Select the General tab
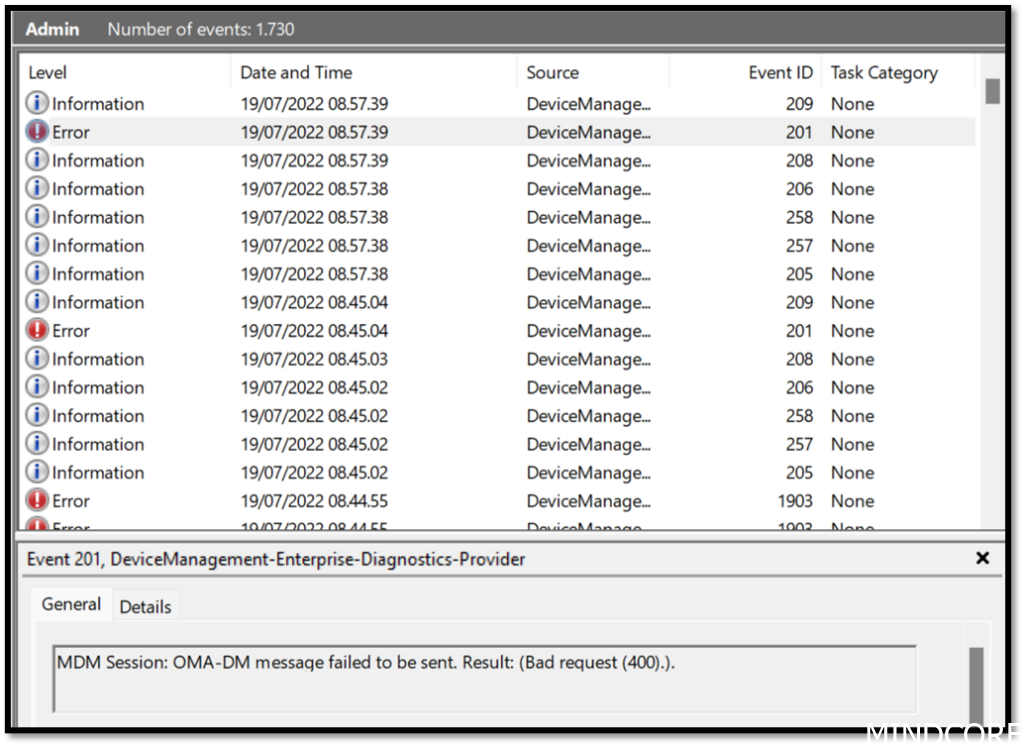The image size is (1024, 746). click(70, 604)
